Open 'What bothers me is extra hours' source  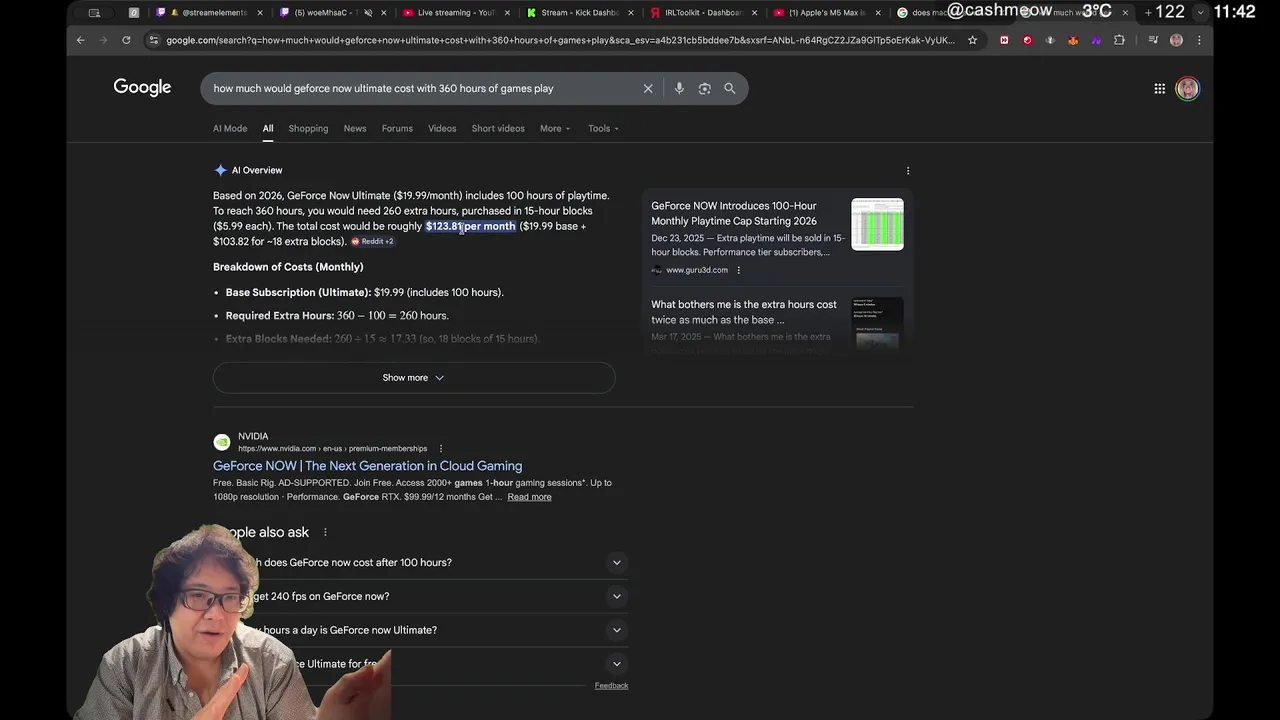click(744, 312)
